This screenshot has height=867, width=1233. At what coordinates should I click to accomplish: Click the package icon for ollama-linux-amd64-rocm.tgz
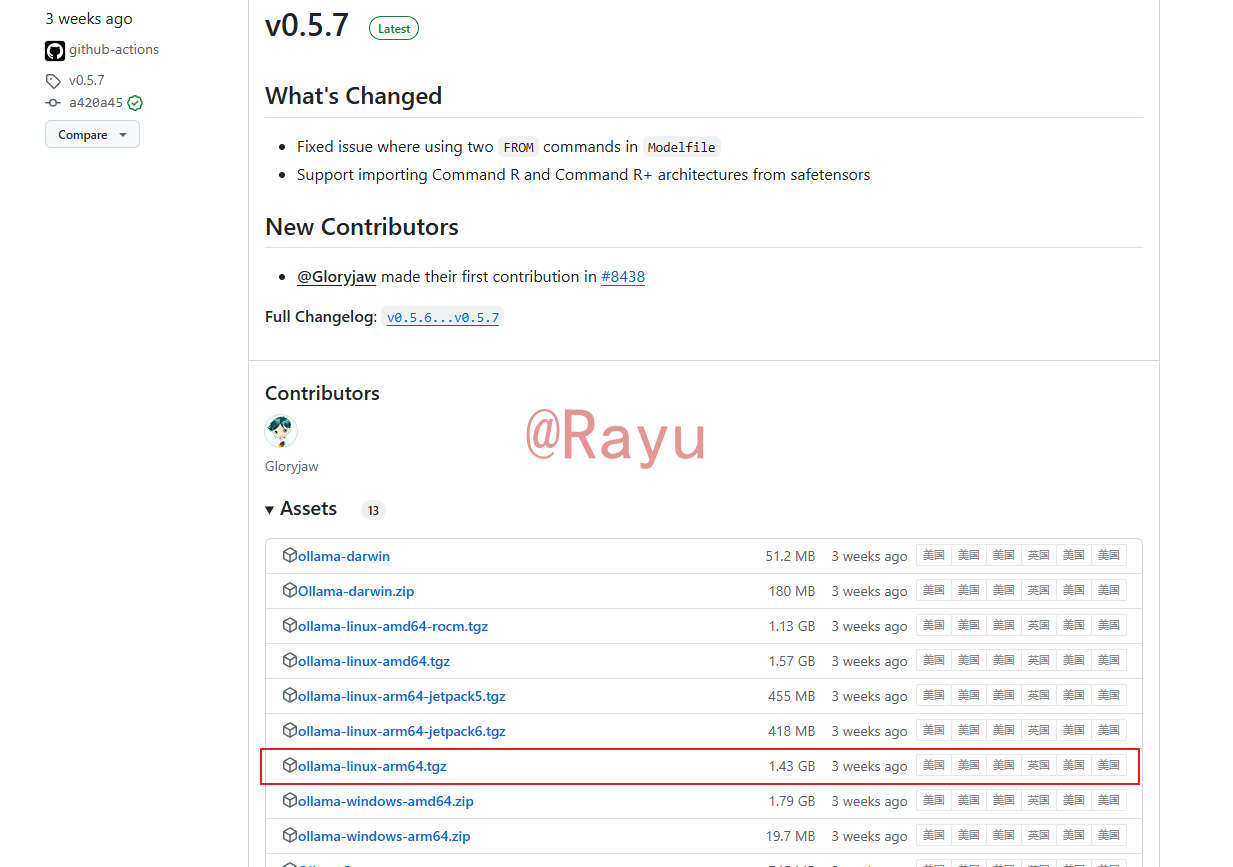point(290,625)
